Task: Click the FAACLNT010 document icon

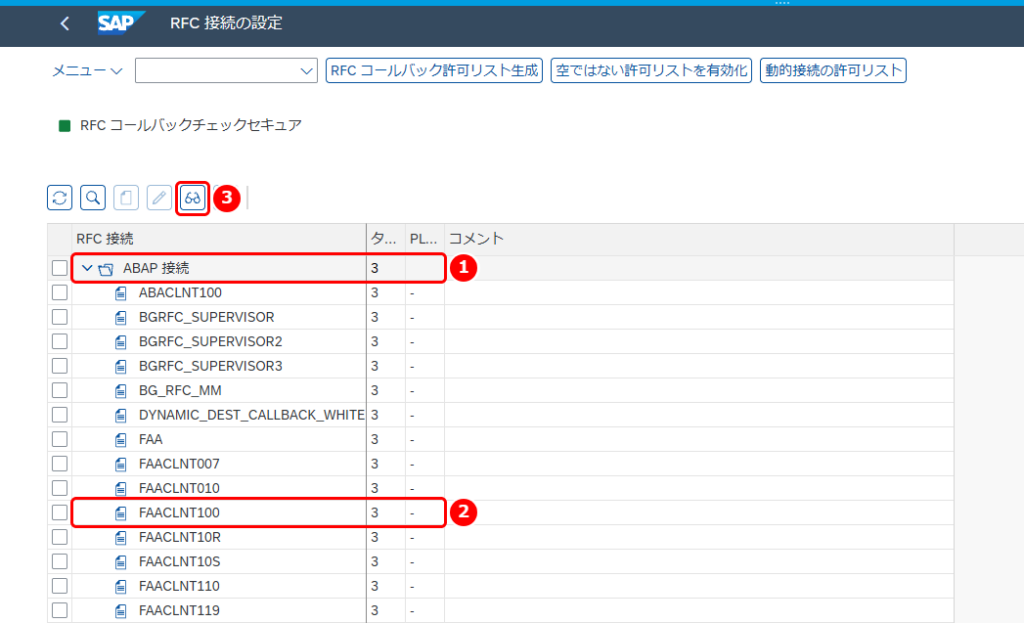Action: pyautogui.click(x=121, y=488)
